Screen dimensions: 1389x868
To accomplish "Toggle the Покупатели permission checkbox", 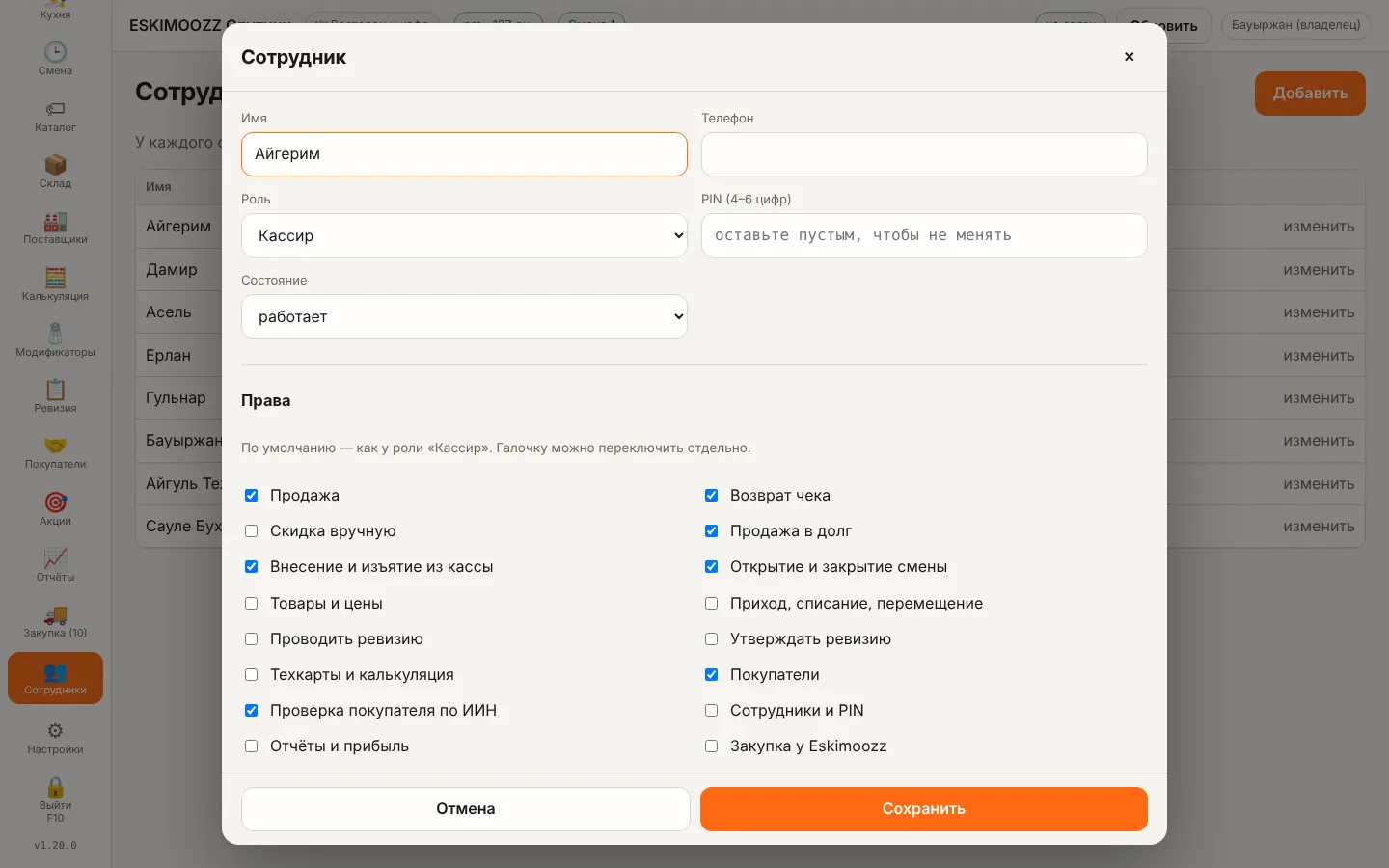I will [711, 675].
